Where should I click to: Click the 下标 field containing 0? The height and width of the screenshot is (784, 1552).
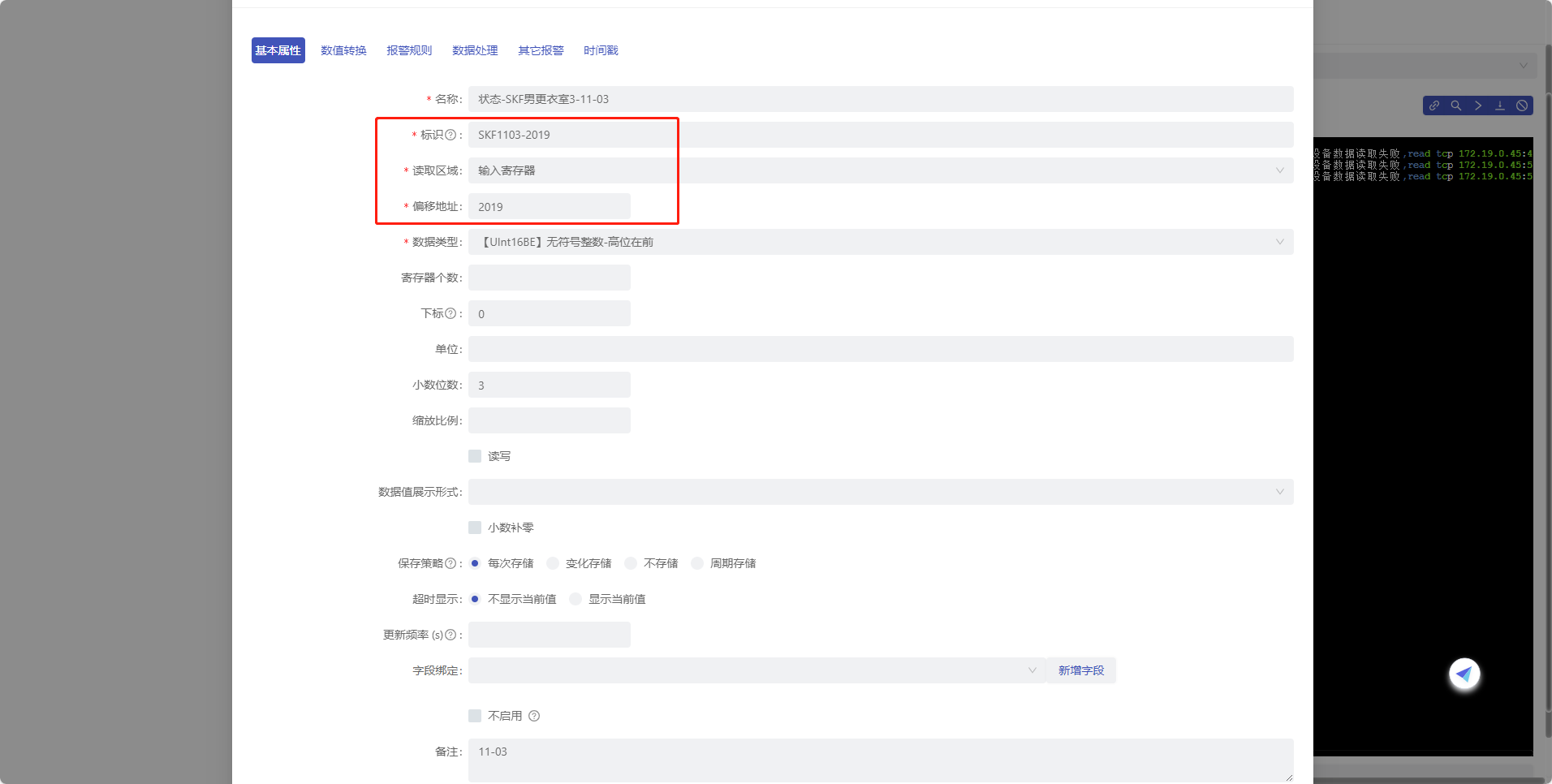(x=550, y=313)
